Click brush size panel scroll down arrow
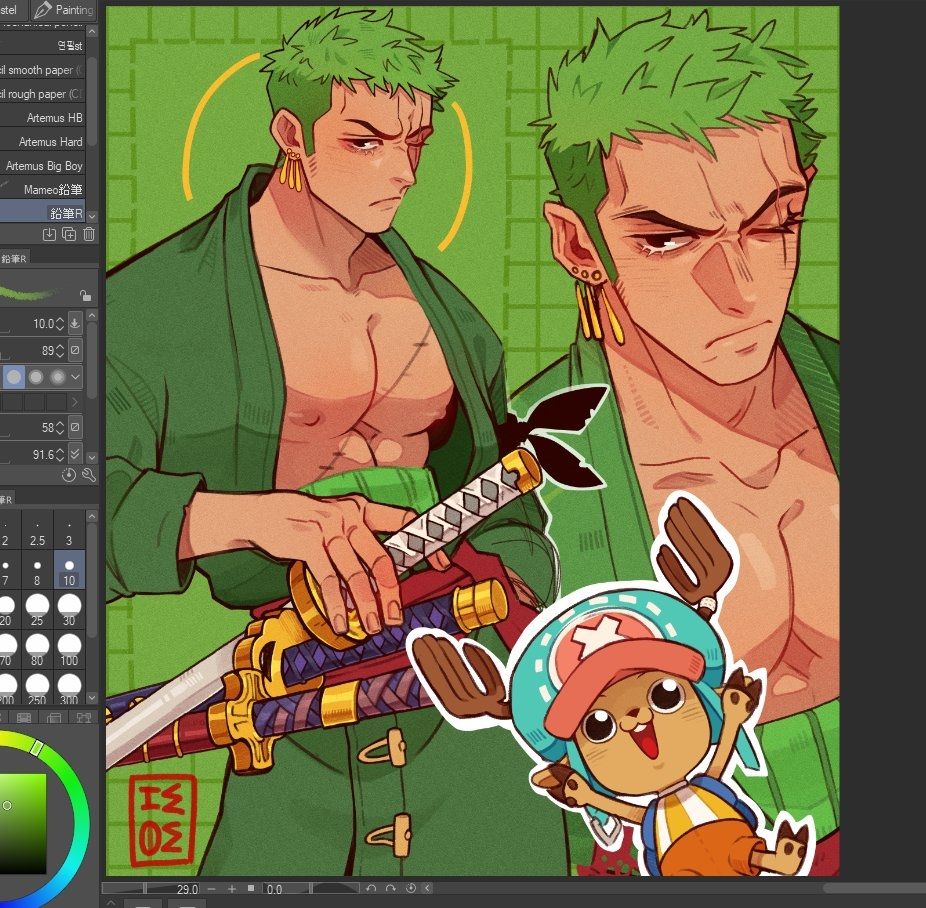 pyautogui.click(x=92, y=698)
